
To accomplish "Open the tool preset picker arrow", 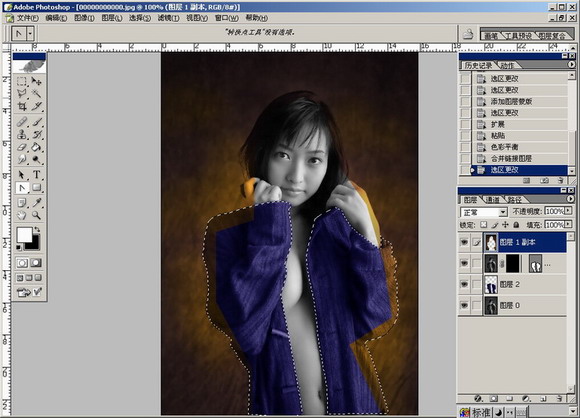I will [30, 34].
